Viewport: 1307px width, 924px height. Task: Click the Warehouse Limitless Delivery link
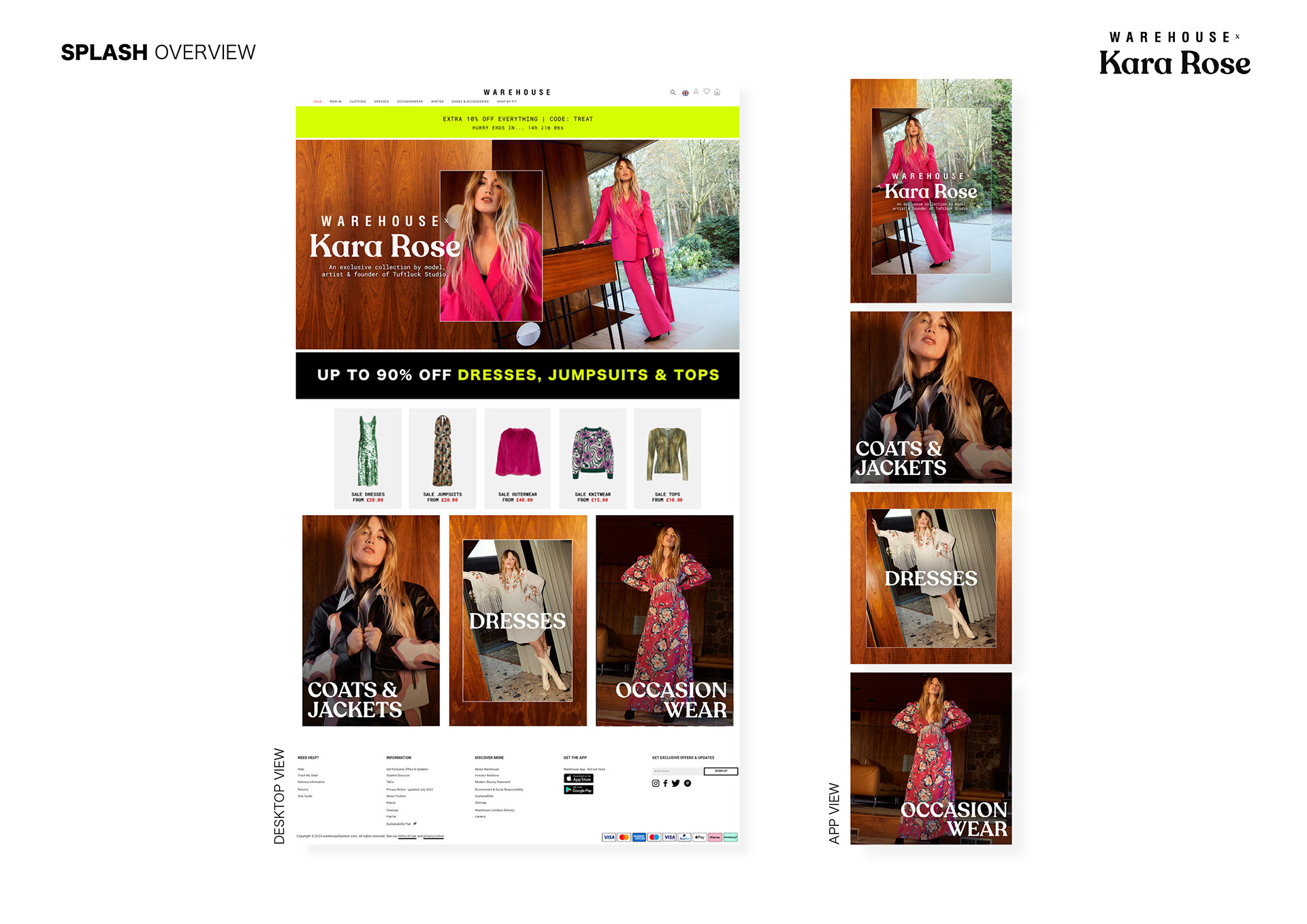(x=495, y=810)
